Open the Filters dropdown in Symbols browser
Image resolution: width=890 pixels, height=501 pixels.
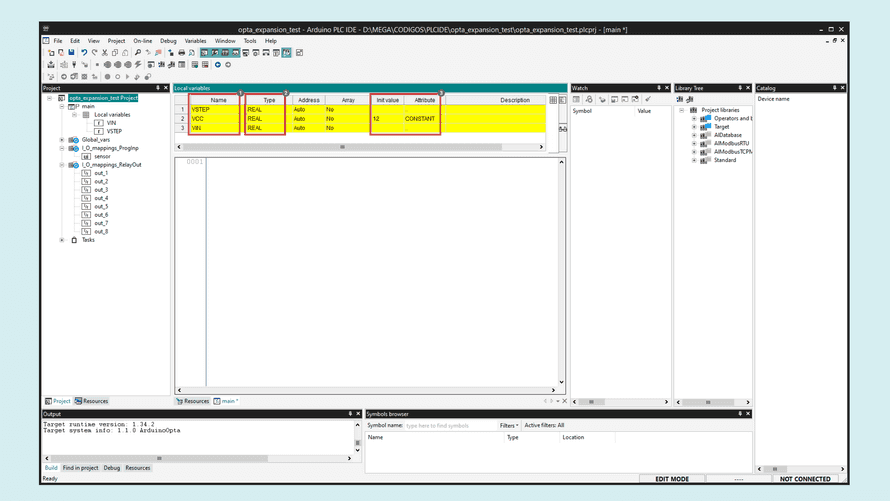point(509,425)
